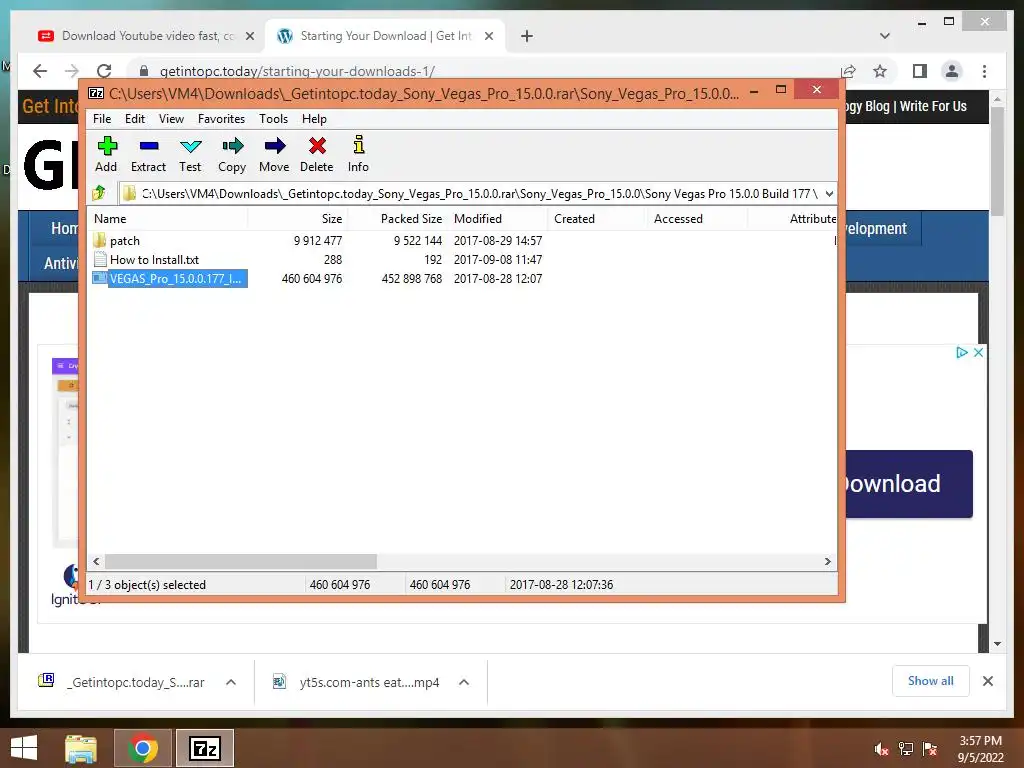This screenshot has height=768, width=1024.
Task: Open Chrome three-dot menu
Action: pos(984,71)
